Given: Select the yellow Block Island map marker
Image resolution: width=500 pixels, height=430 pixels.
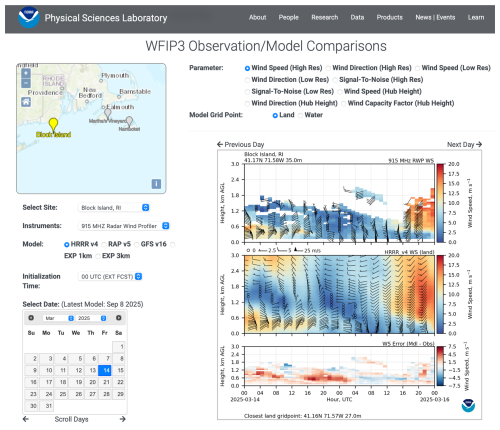Looking at the screenshot, I should [53, 125].
